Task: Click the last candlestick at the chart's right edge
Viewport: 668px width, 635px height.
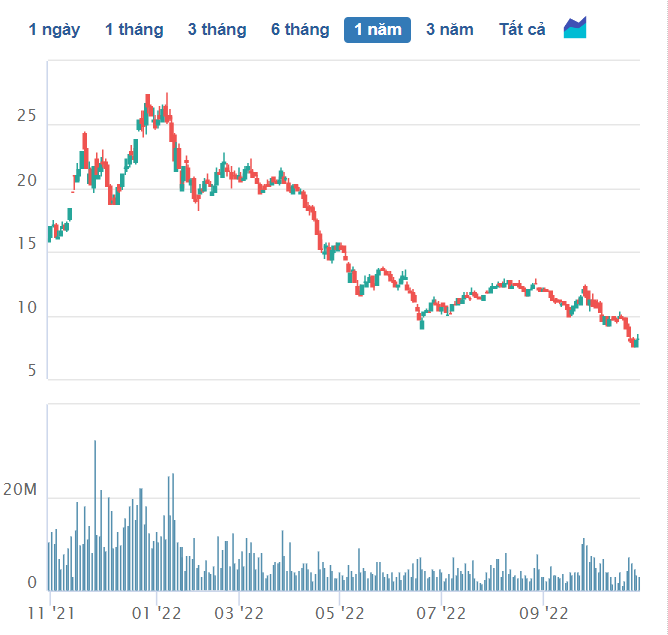Action: pos(636,341)
